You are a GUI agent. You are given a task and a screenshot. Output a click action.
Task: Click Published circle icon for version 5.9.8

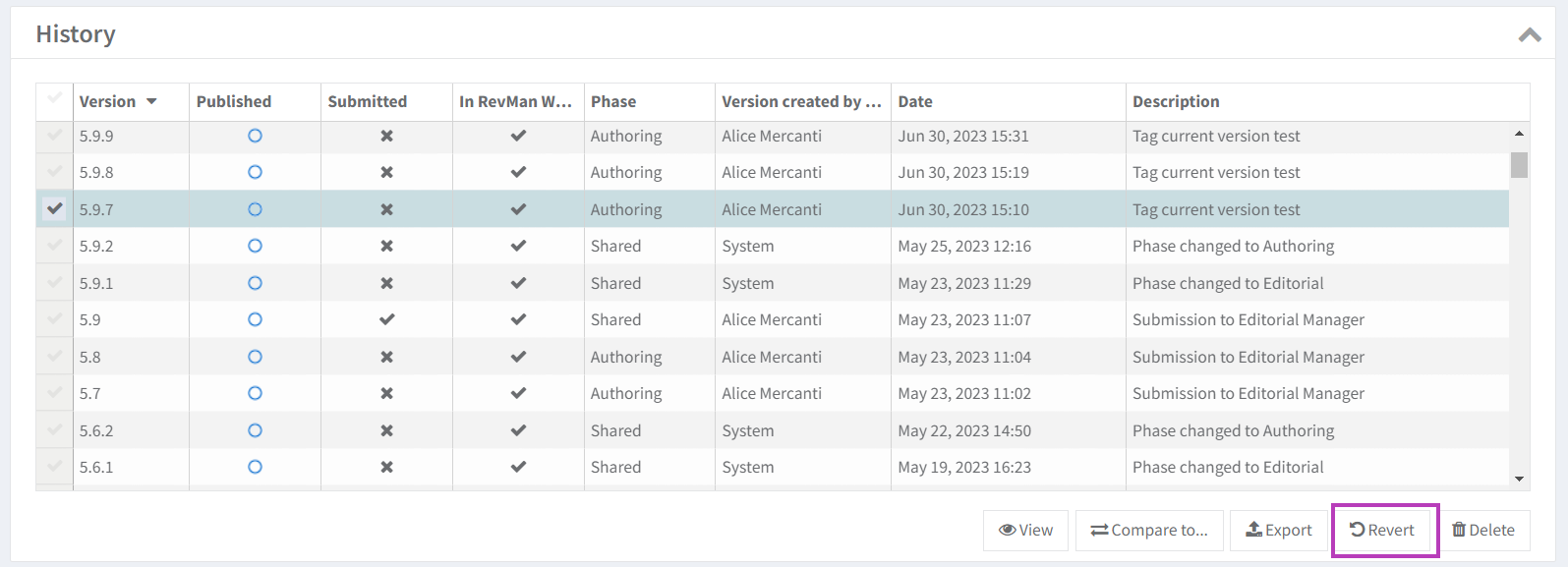click(x=255, y=172)
